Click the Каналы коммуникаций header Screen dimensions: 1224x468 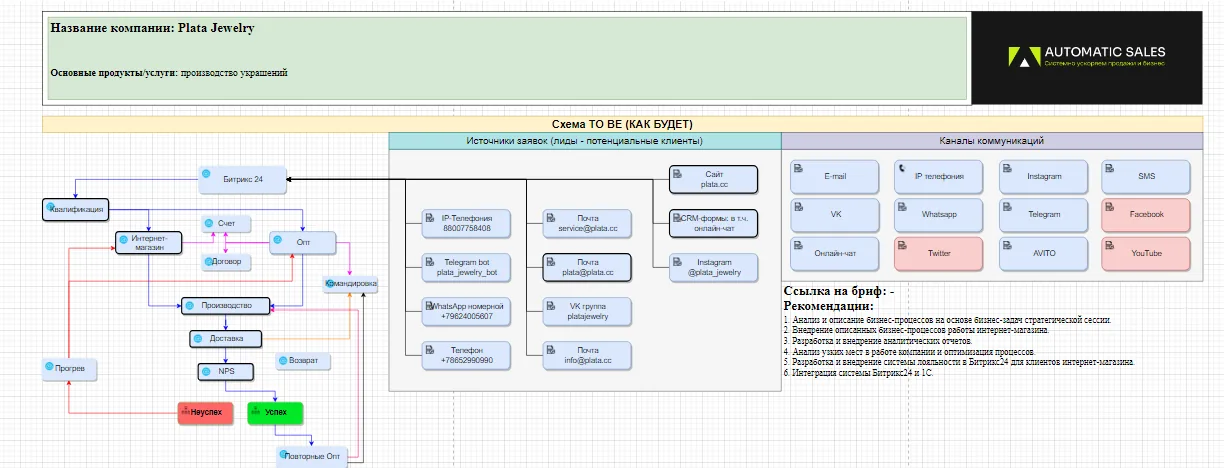tap(992, 141)
